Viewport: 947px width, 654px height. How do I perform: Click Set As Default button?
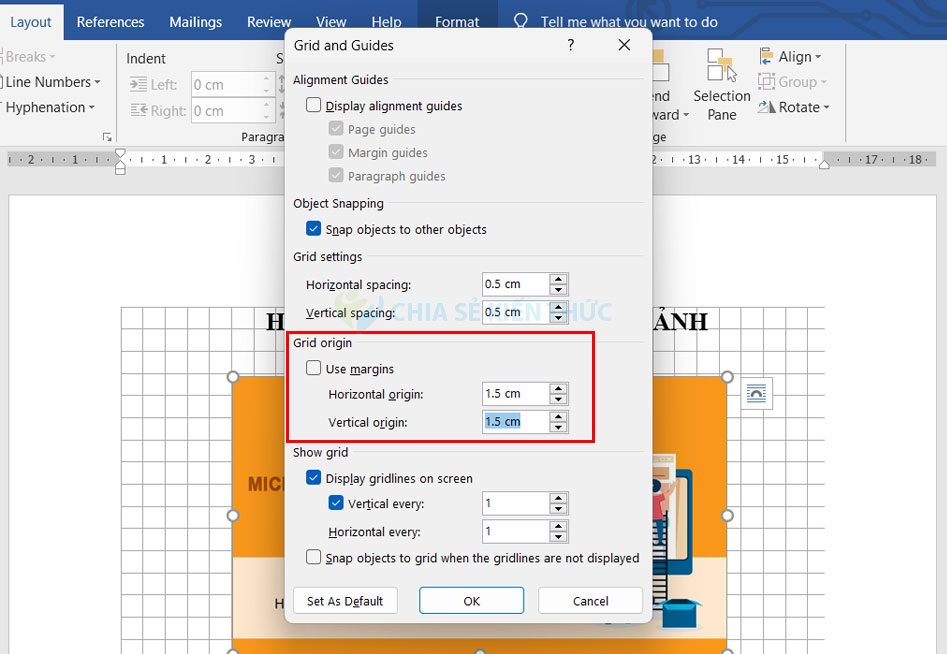(345, 601)
